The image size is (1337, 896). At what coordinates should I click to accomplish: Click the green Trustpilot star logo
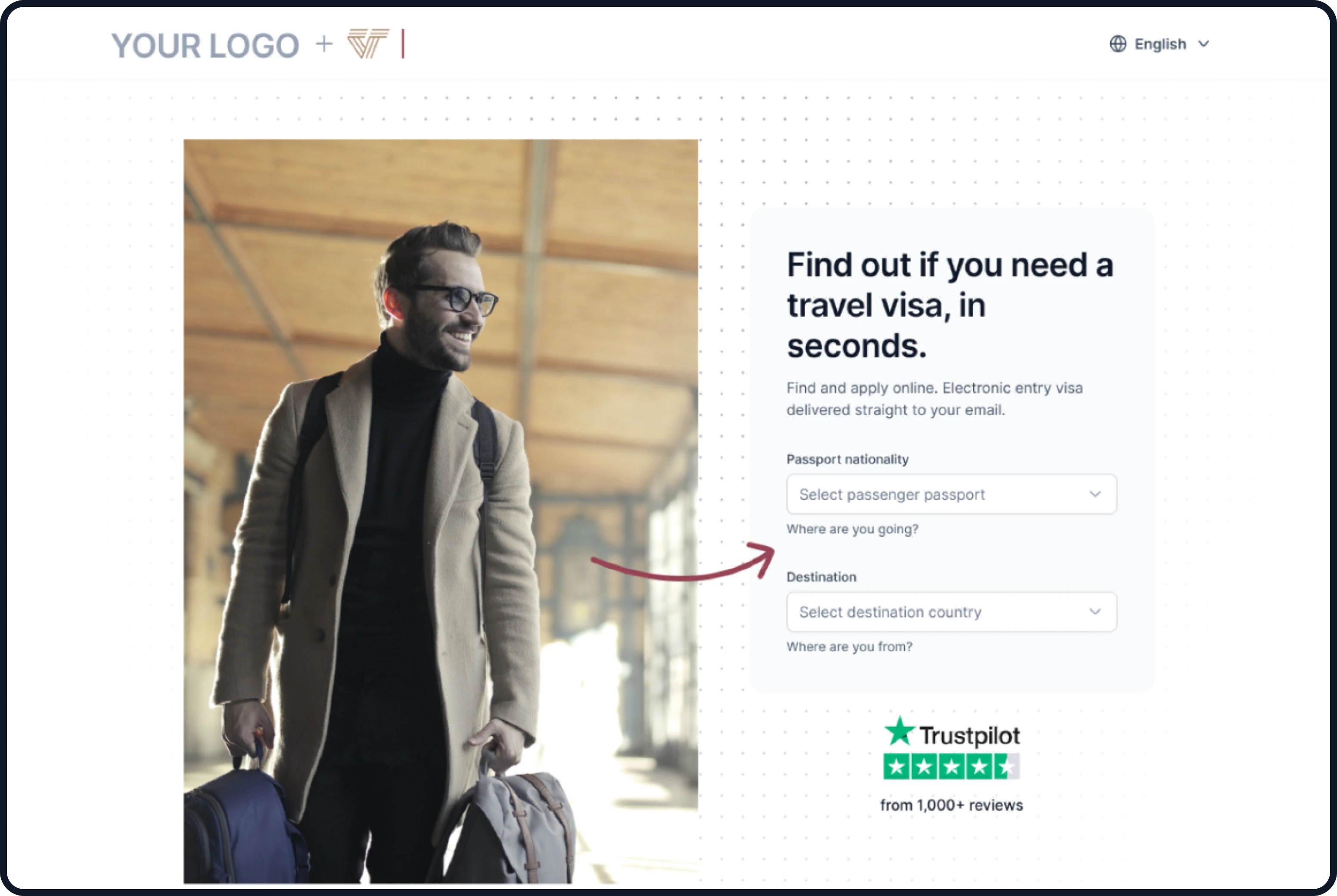(x=900, y=731)
